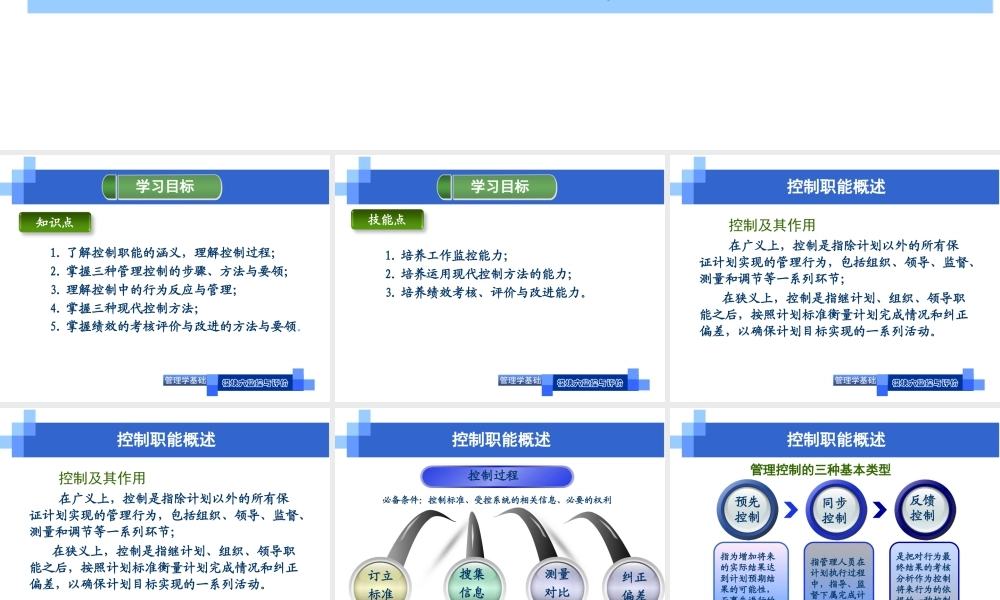Expand the arrow before 反馈控制
The width and height of the screenshot is (1000, 600).
pos(879,510)
